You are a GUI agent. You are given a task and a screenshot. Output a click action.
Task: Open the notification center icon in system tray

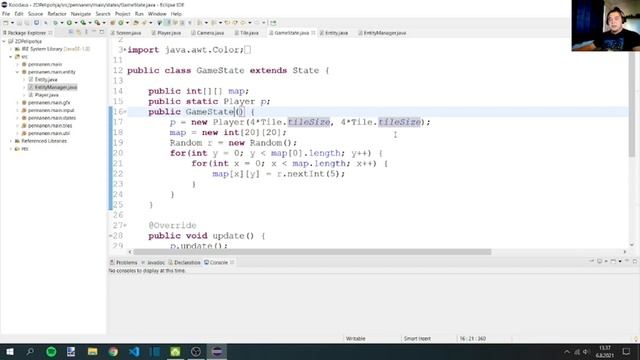click(x=627, y=352)
